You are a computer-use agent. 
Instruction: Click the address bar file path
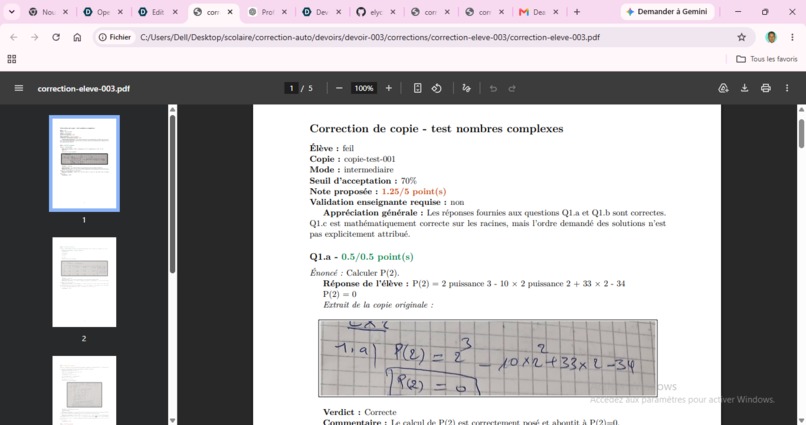pos(370,37)
